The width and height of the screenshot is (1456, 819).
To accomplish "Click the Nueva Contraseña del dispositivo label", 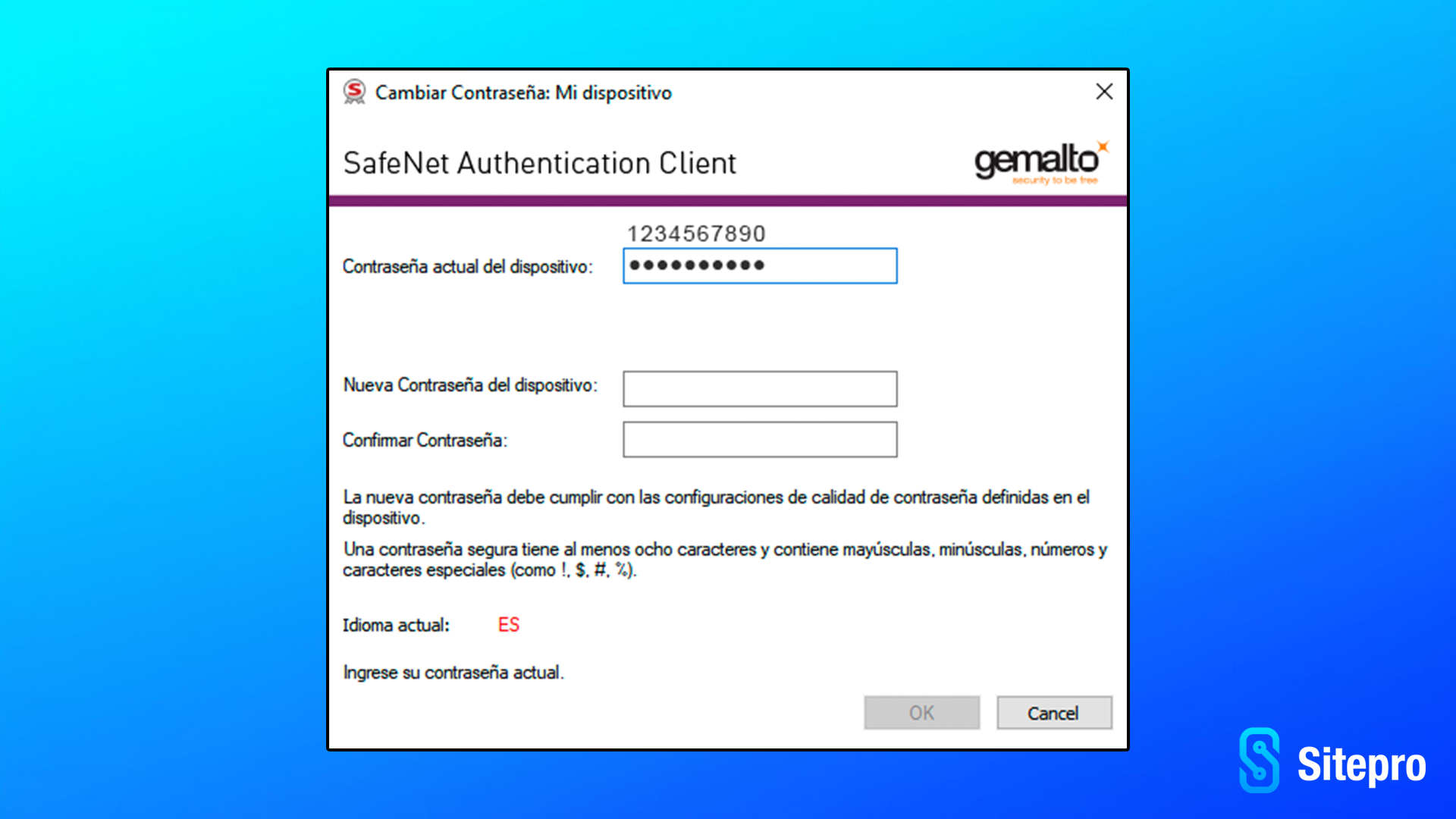I will coord(470,385).
